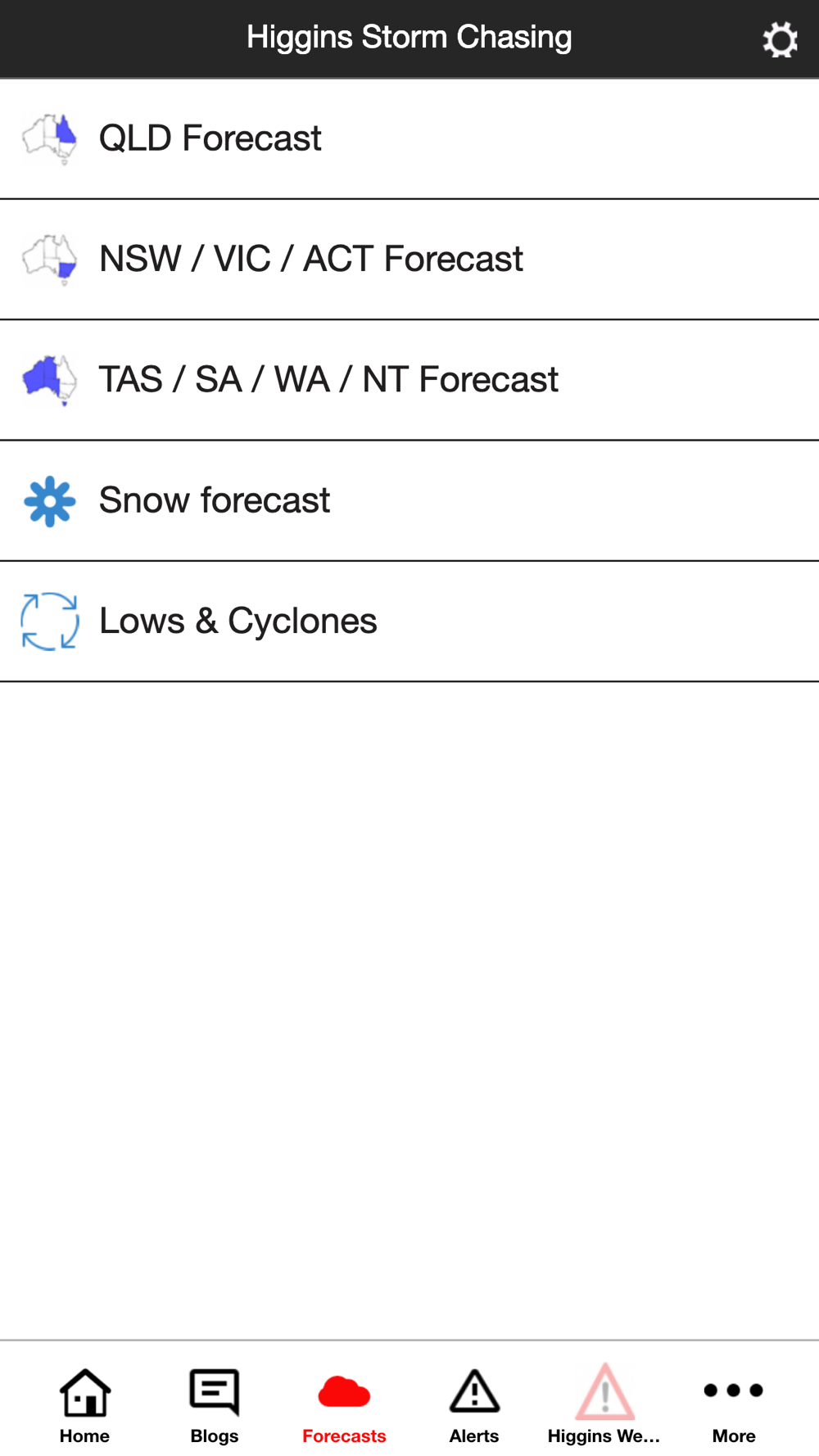Tap the Home house icon

[85, 1392]
